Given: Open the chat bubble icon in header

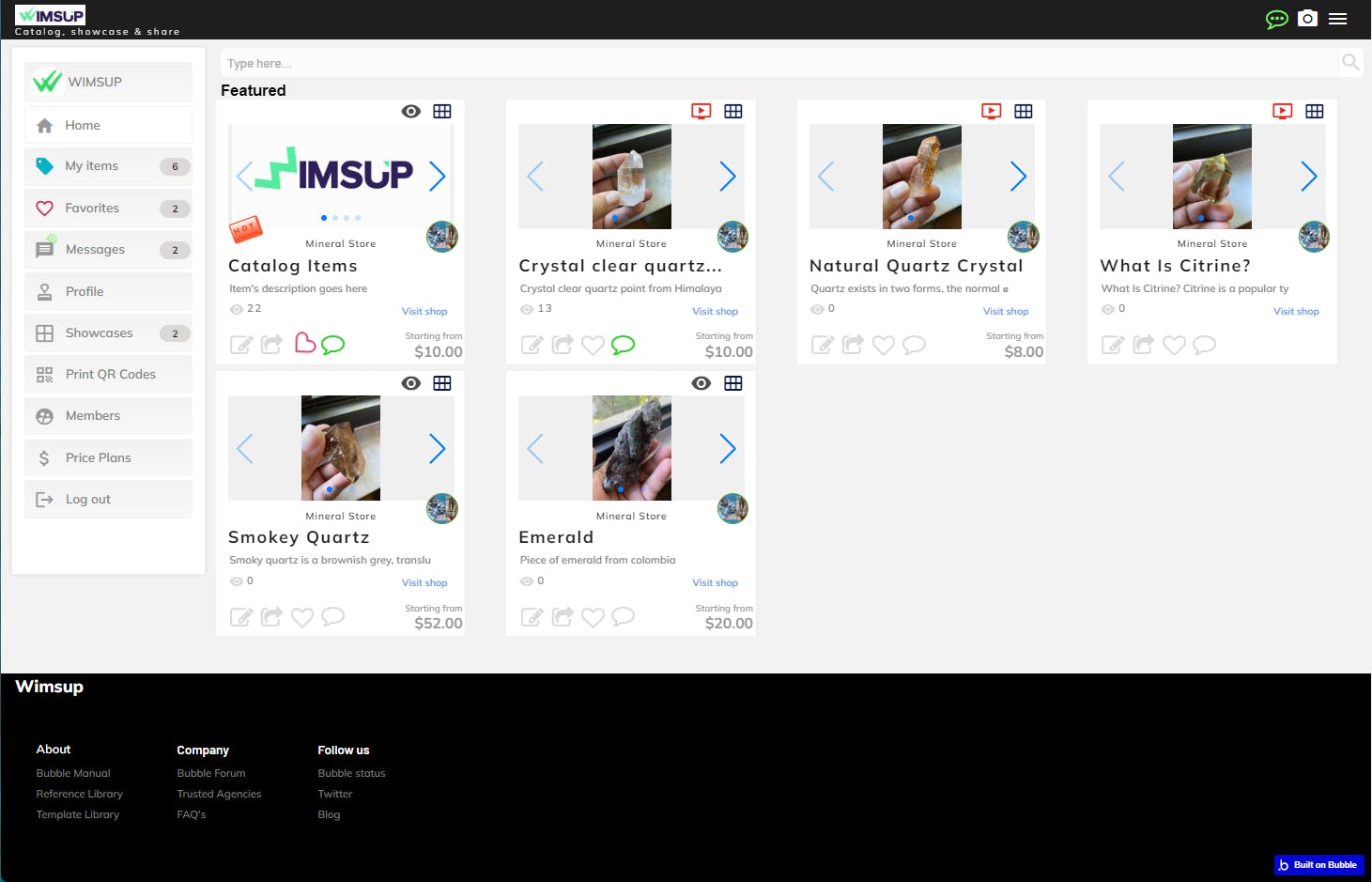Looking at the screenshot, I should (1276, 19).
